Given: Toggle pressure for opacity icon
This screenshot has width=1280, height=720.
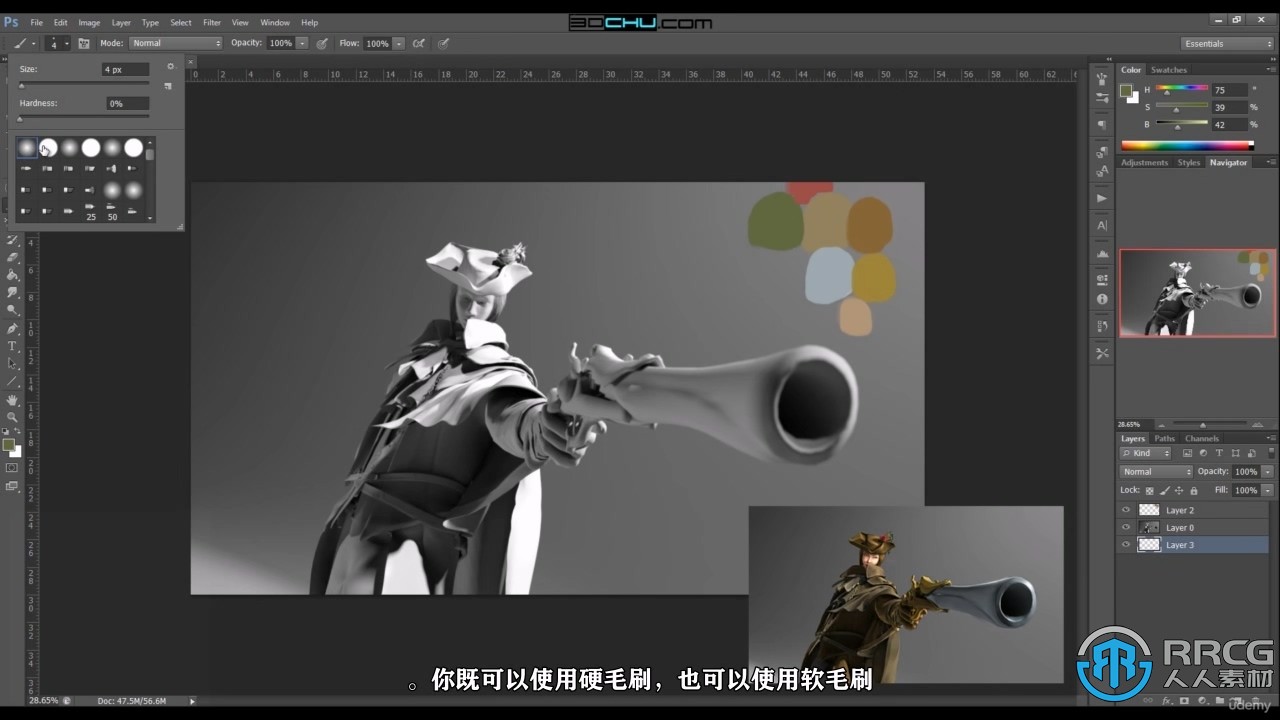Looking at the screenshot, I should [322, 44].
